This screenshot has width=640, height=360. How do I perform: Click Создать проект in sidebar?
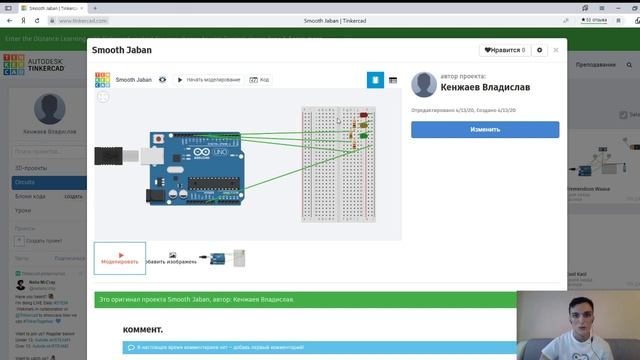[x=39, y=241]
